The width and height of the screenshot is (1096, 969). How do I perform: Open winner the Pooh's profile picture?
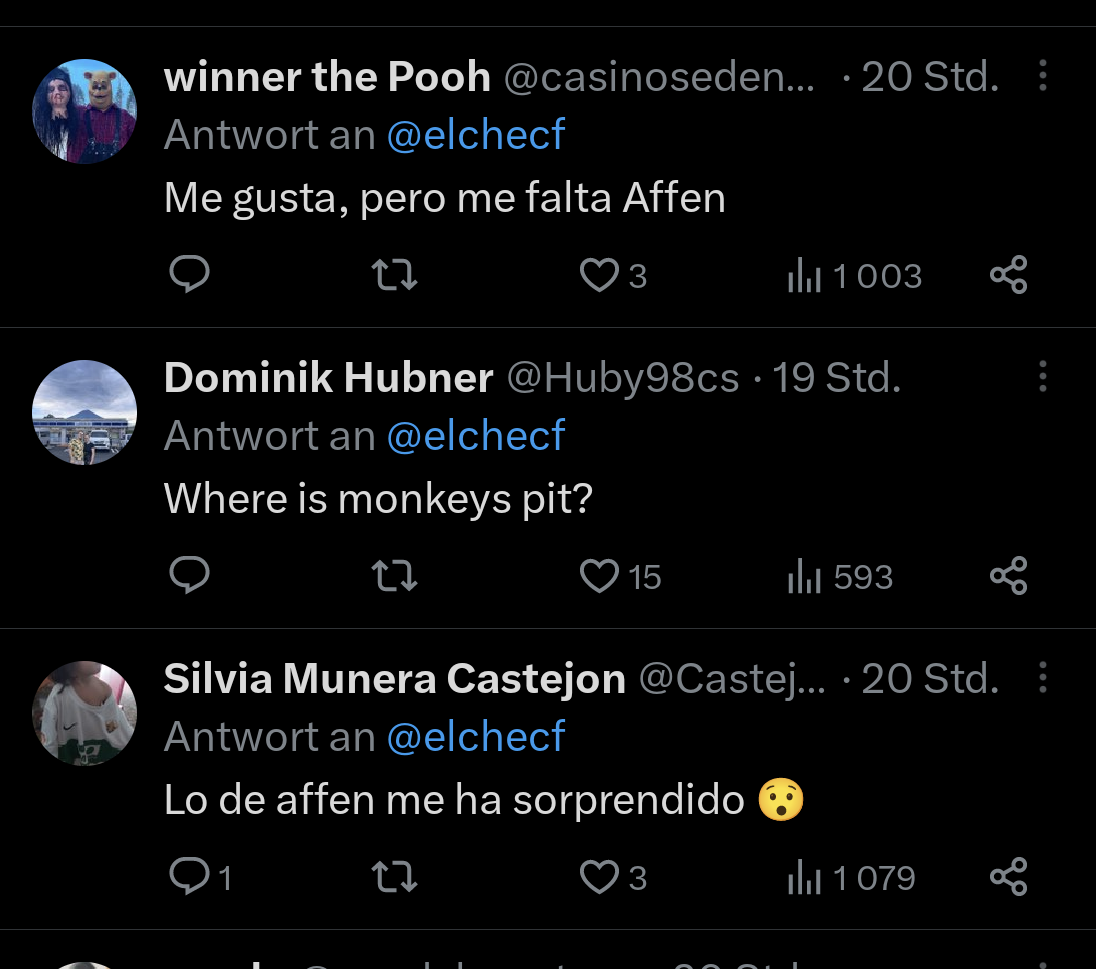pos(84,111)
